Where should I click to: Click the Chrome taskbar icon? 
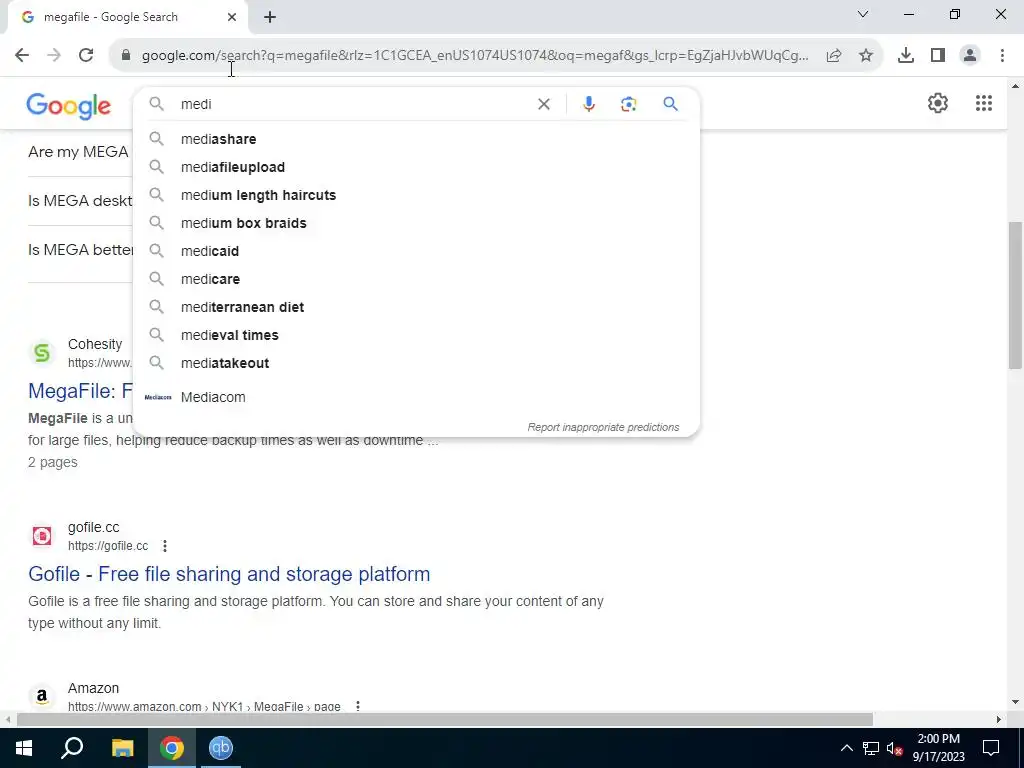(172, 748)
